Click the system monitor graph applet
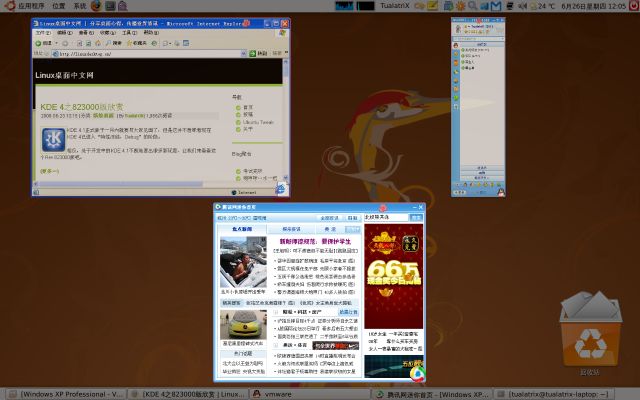The height and width of the screenshot is (400, 640). pyautogui.click(x=344, y=6)
